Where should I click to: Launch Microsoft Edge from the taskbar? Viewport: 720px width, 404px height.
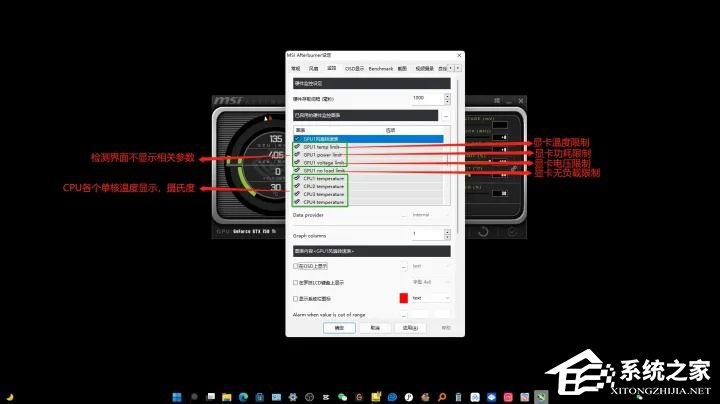243,397
